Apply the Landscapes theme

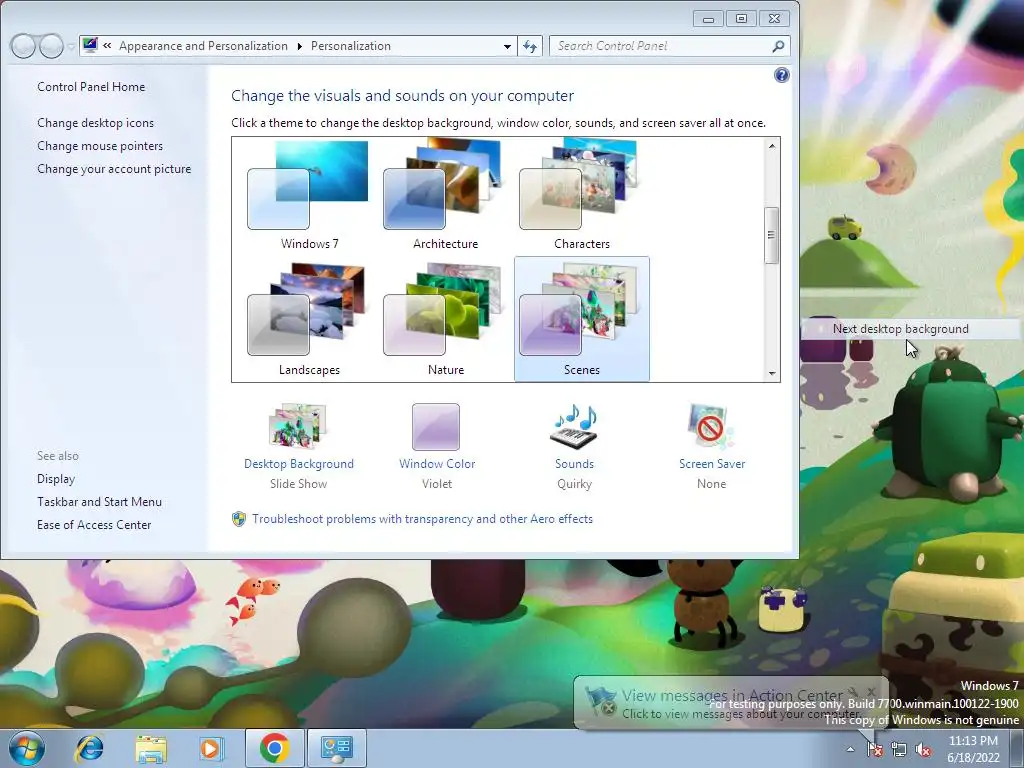310,319
